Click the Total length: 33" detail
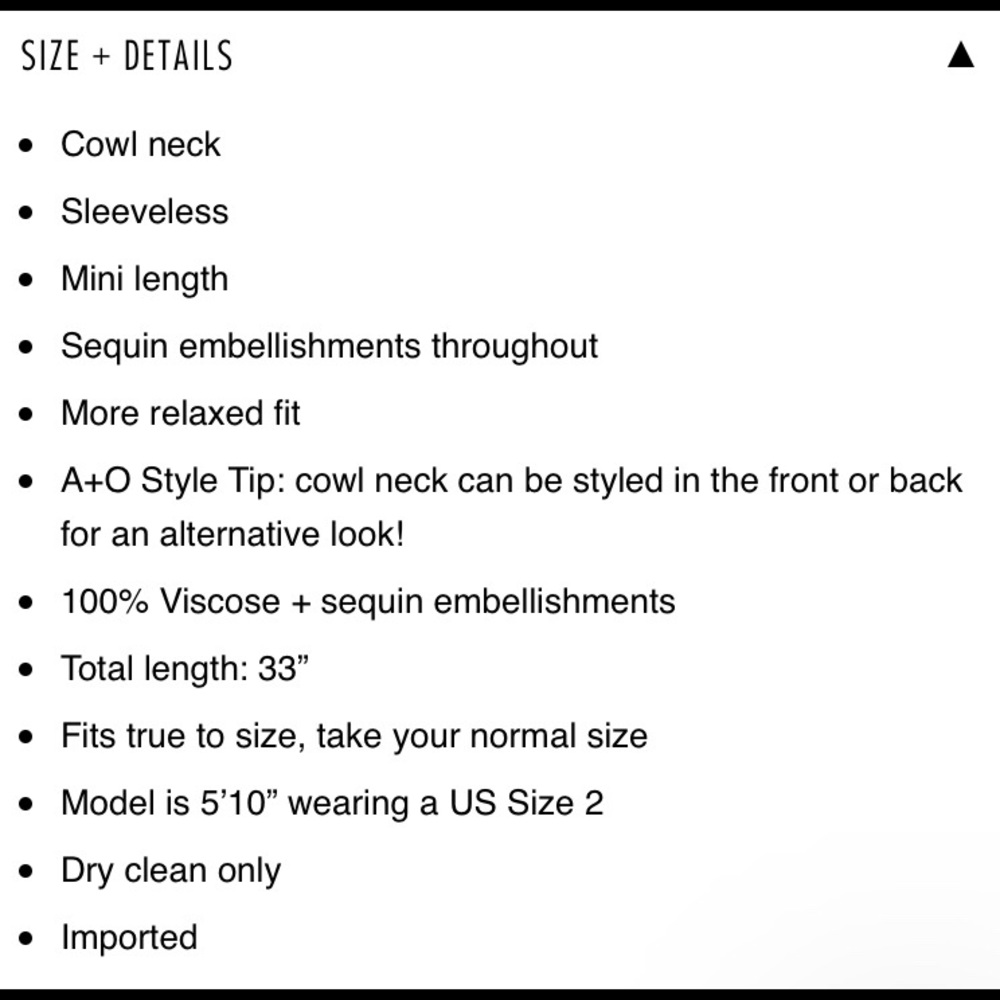 [185, 668]
